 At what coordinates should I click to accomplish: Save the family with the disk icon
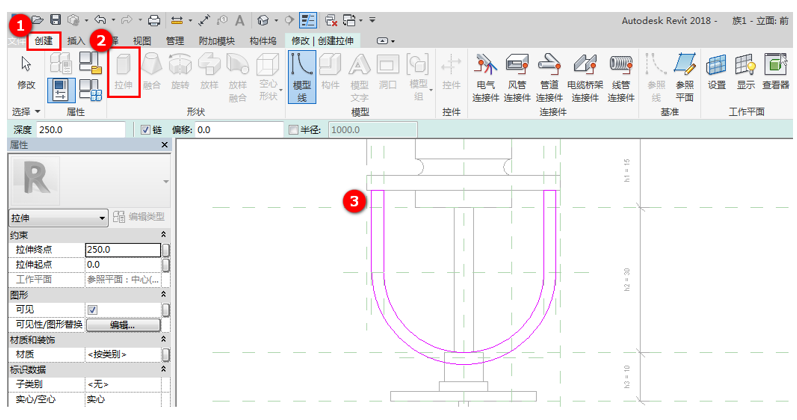[55, 20]
